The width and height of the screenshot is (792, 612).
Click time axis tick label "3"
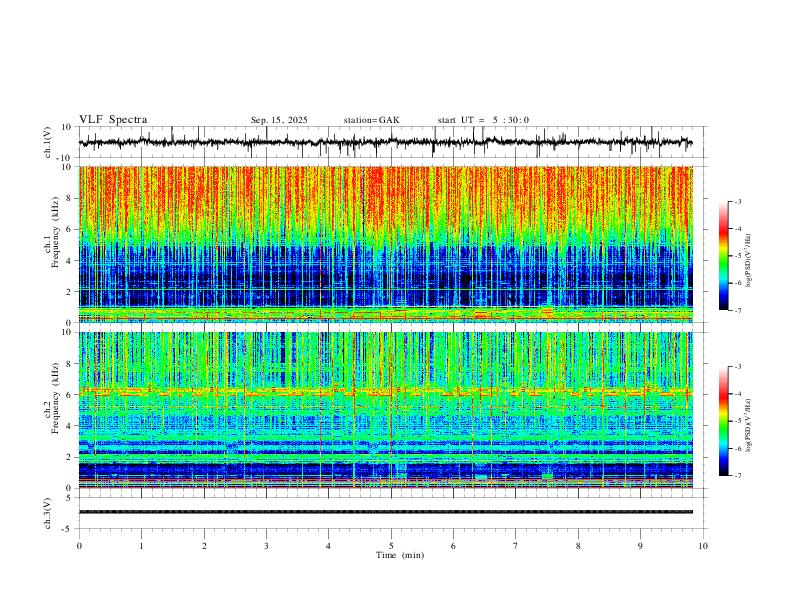tap(266, 546)
